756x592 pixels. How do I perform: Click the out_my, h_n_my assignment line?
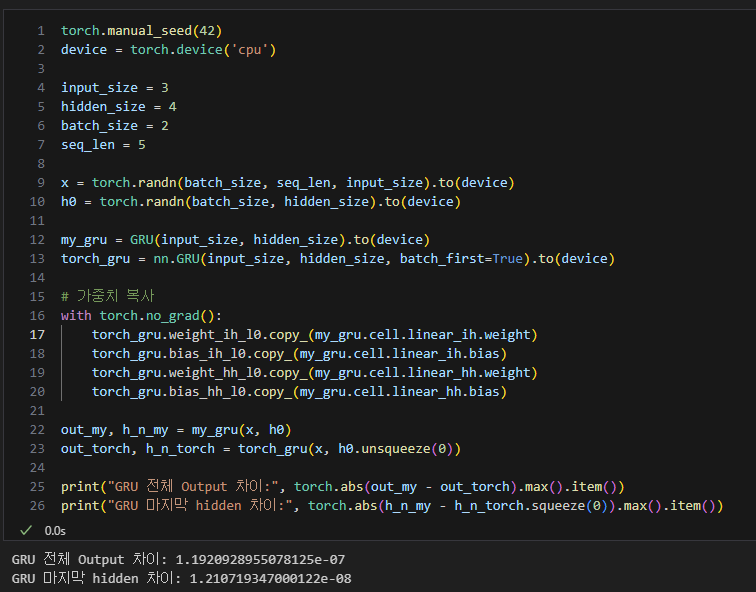[176, 430]
